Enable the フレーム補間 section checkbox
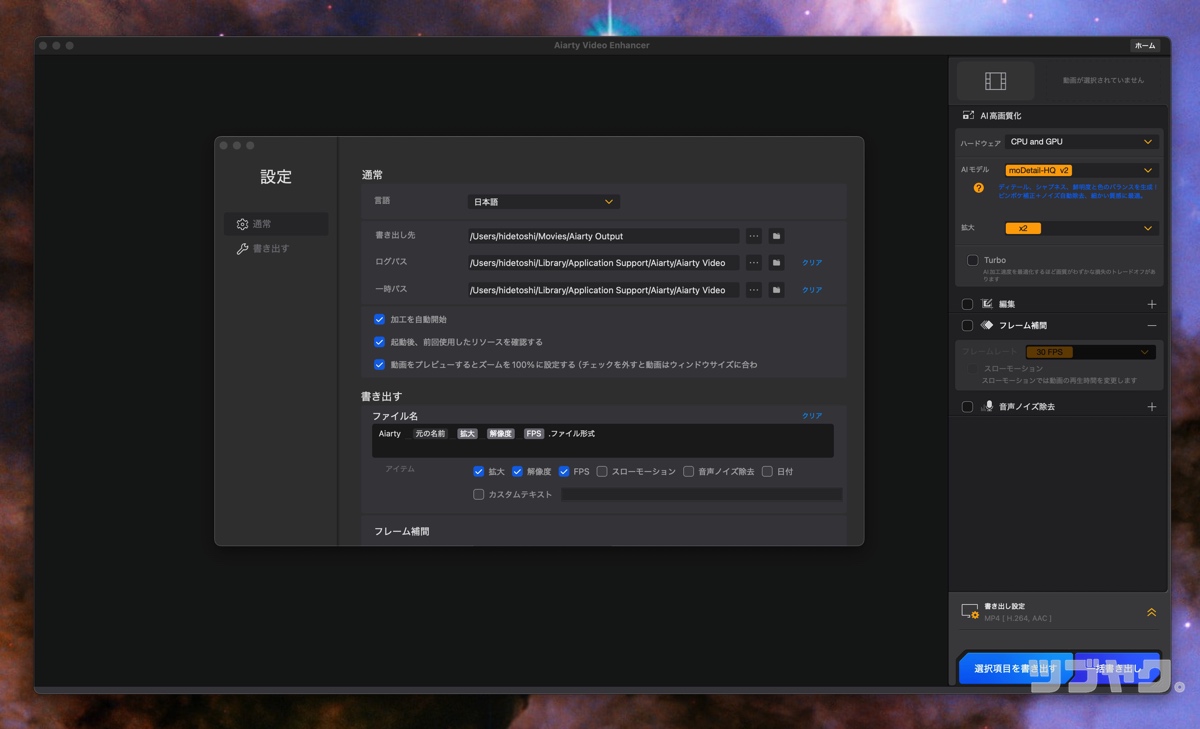Screen dimensions: 1200x729 click(x=967, y=325)
